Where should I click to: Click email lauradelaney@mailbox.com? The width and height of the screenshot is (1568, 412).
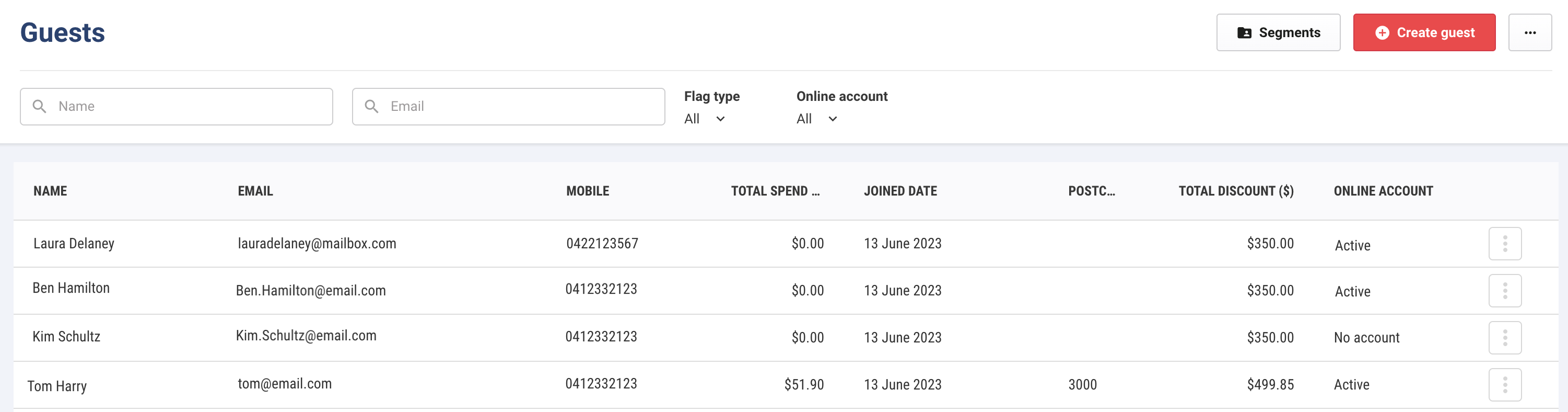click(x=317, y=244)
